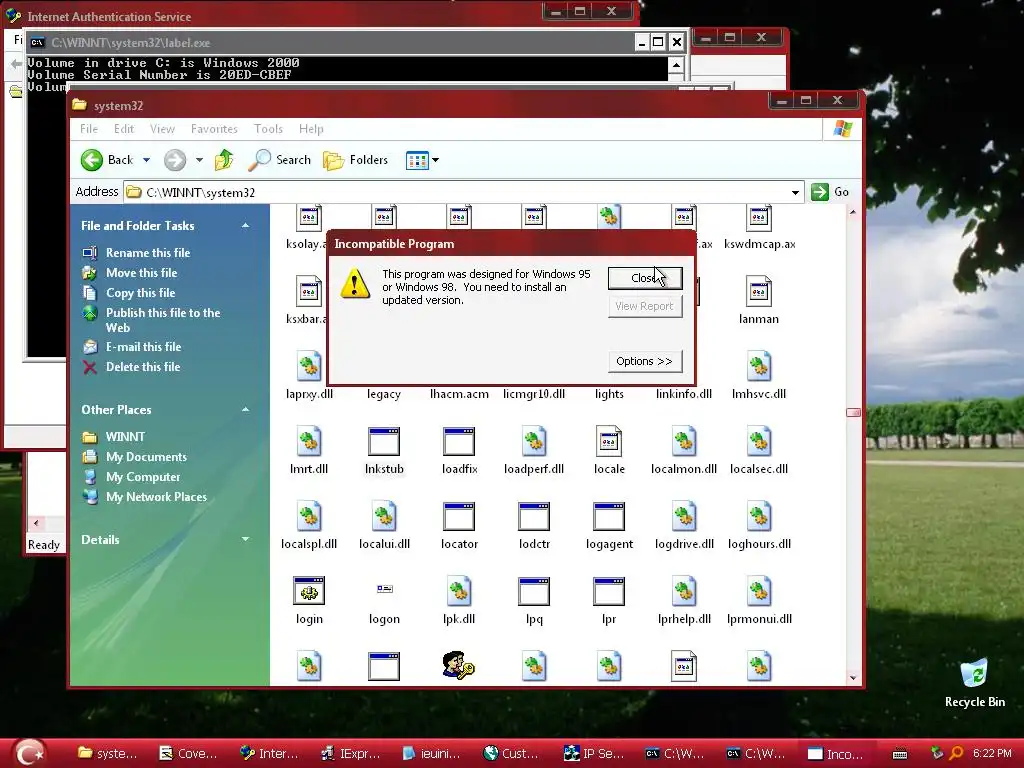Image resolution: width=1024 pixels, height=768 pixels.
Task: Select the logagent file icon
Action: [x=609, y=517]
